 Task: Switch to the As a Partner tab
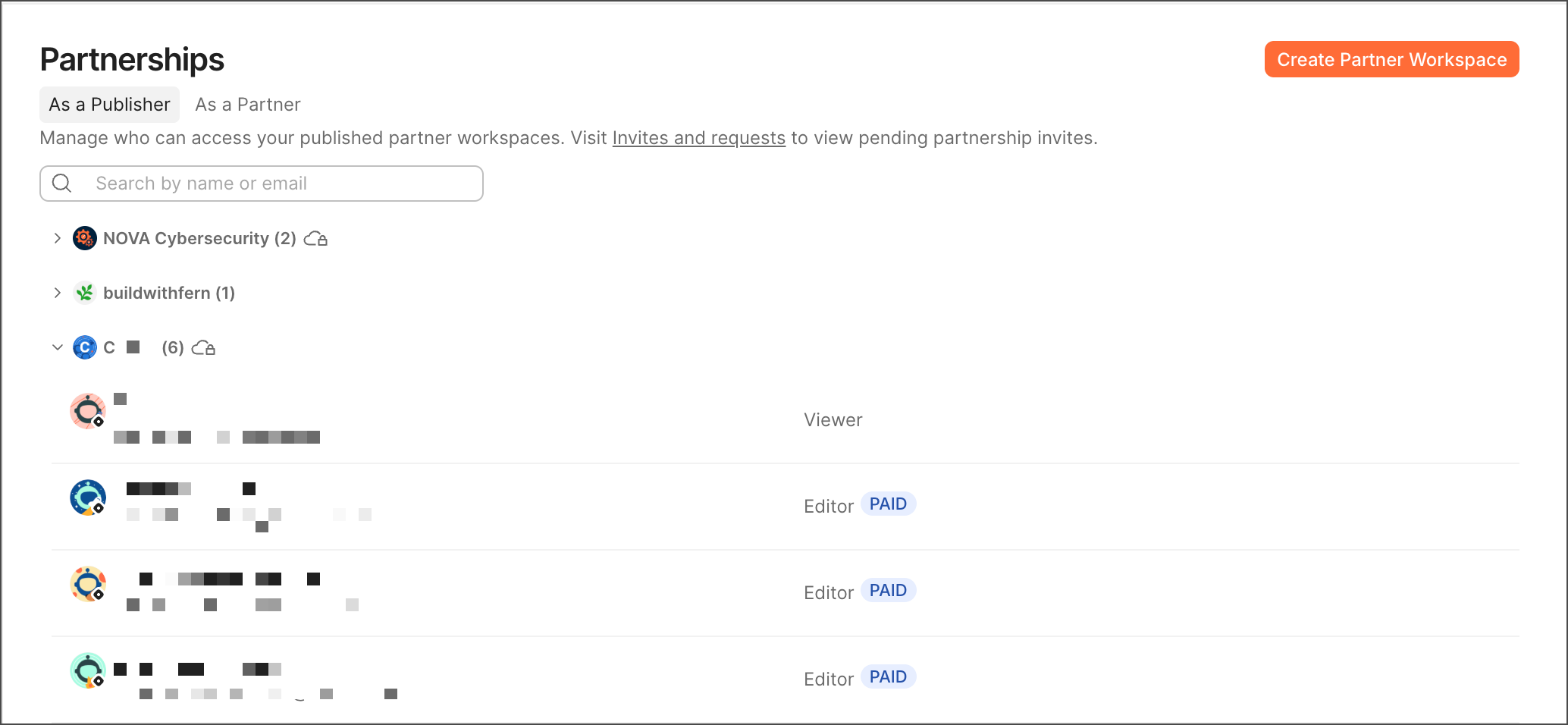(248, 105)
